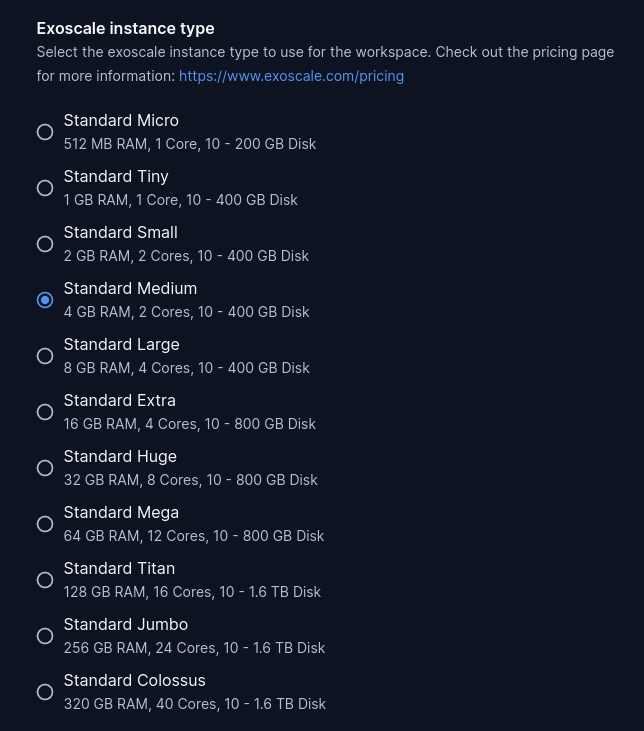This screenshot has width=644, height=731.
Task: Click the "32 GB RAM, 8 Cores" description
Action: point(190,480)
